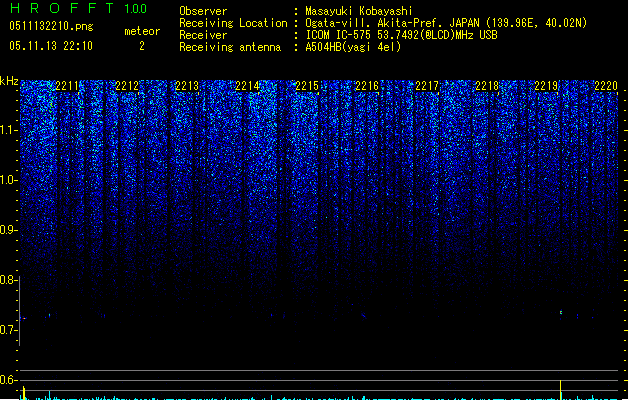
Task: Click the bright meteor echo spot below 2219
Action: pos(561,312)
